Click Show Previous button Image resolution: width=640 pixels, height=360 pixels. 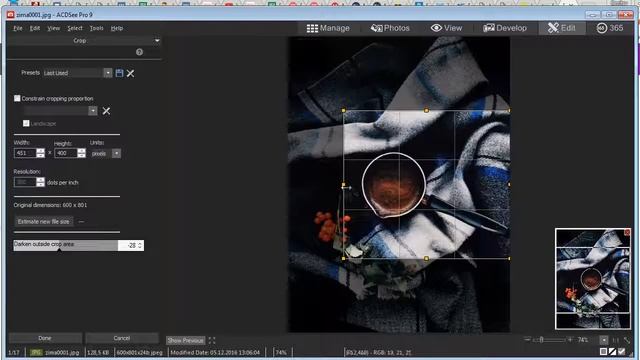pos(185,340)
